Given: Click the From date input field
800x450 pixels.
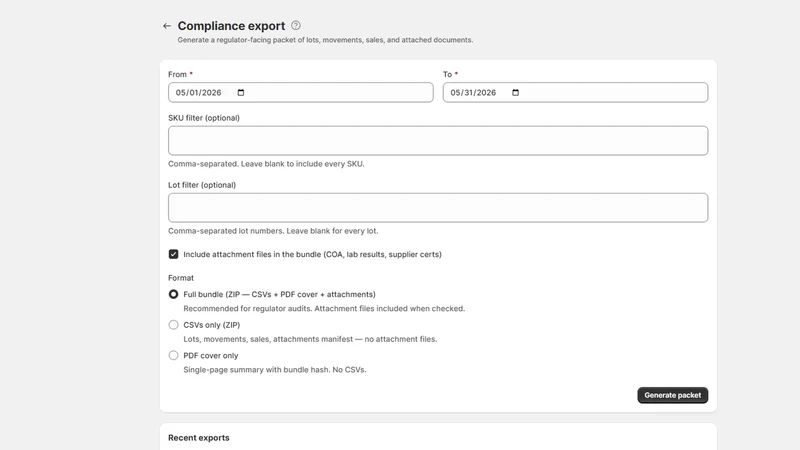Looking at the screenshot, I should tap(301, 92).
